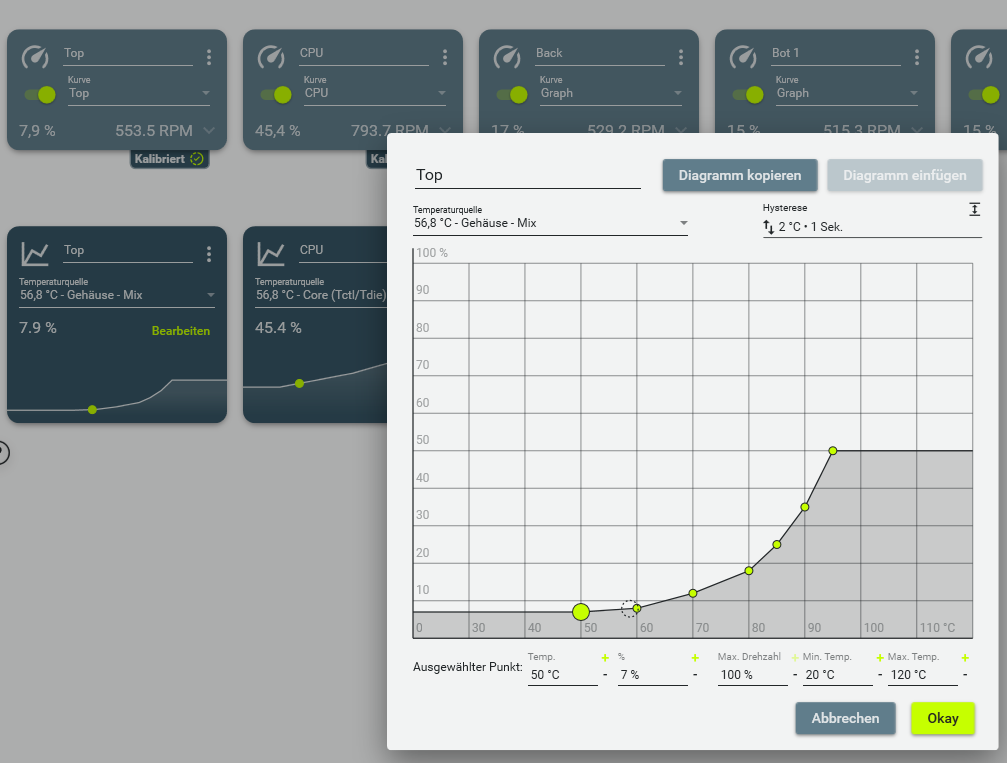Decrease selected point Temp. with minus
The width and height of the screenshot is (1007, 763).
(605, 675)
